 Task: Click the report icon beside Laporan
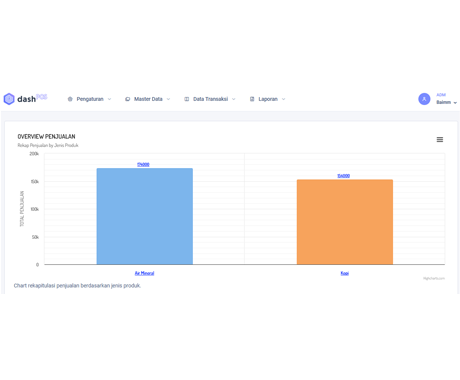tap(252, 99)
